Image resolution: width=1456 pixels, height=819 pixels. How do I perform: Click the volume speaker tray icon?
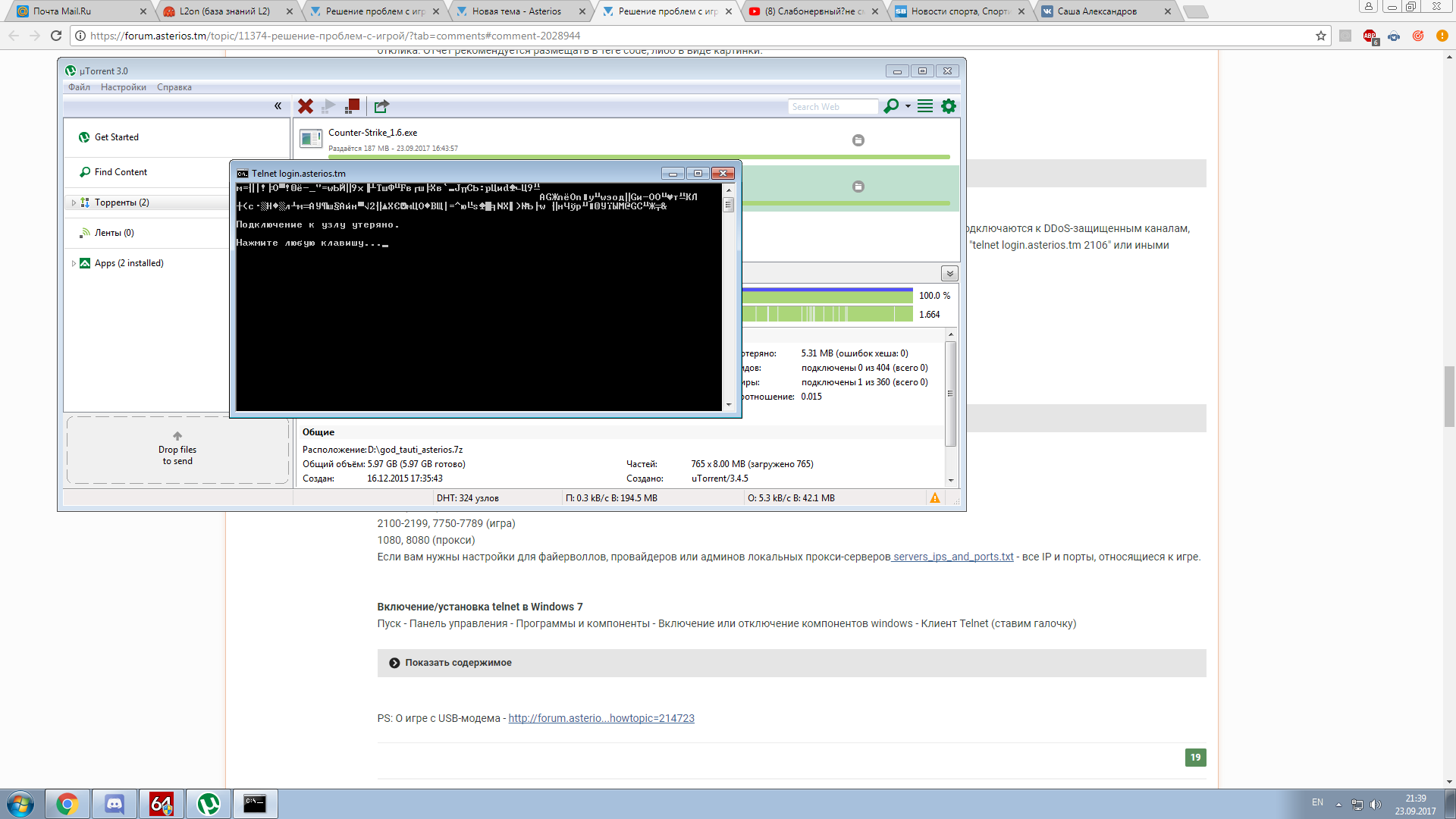click(x=1376, y=804)
